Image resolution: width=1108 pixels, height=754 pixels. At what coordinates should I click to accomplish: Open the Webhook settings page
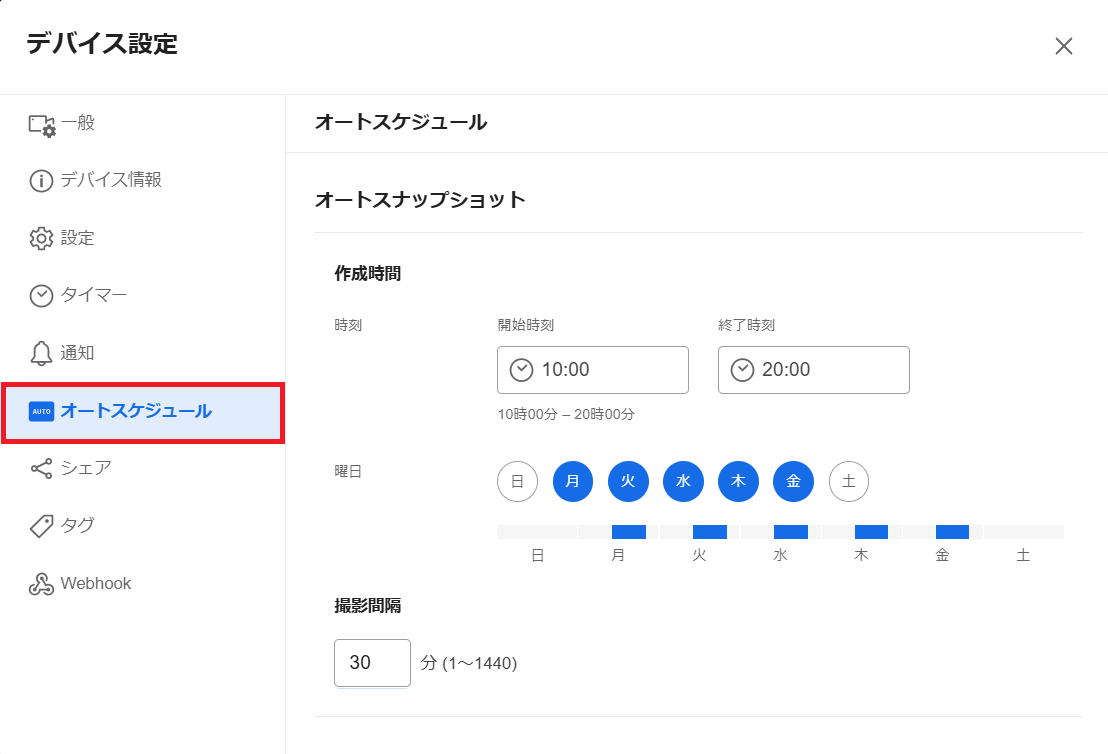point(143,584)
